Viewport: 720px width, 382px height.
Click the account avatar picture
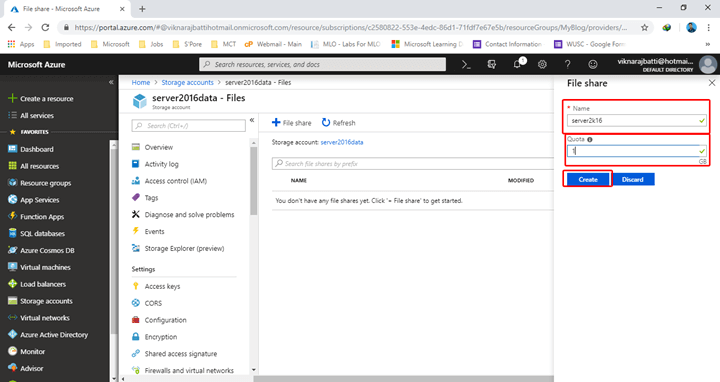point(708,65)
